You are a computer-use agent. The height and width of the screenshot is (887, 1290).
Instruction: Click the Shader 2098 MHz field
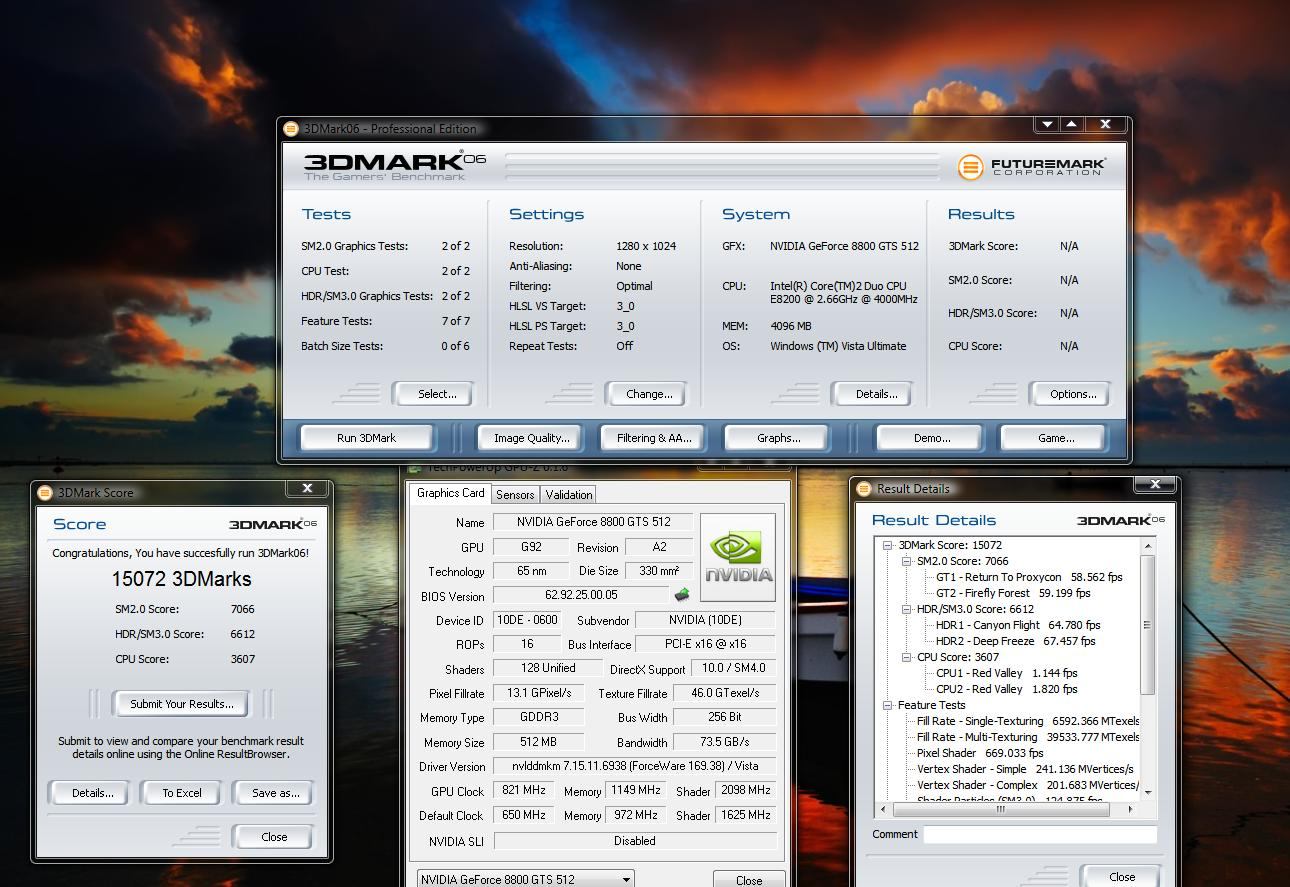click(745, 790)
